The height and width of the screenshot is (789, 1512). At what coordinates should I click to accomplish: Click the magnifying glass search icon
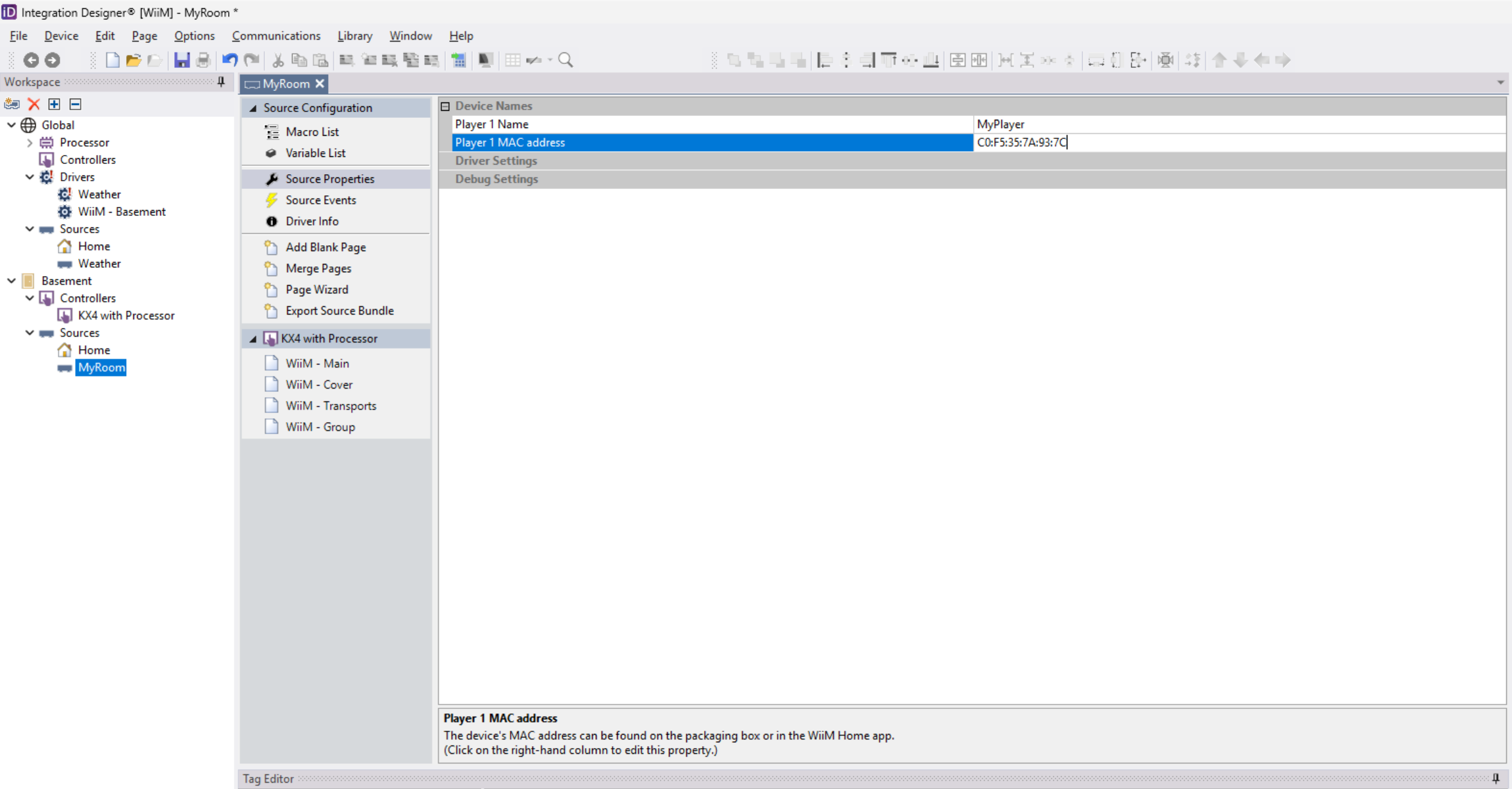pyautogui.click(x=565, y=60)
